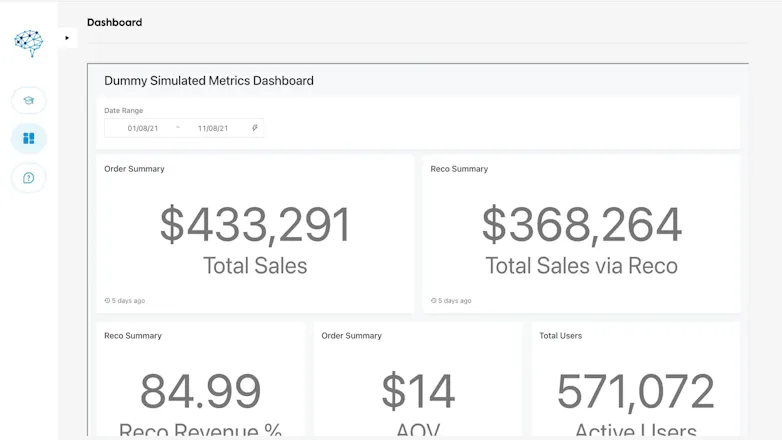Click the Total Users card title
The height and width of the screenshot is (440, 782).
[x=561, y=336]
